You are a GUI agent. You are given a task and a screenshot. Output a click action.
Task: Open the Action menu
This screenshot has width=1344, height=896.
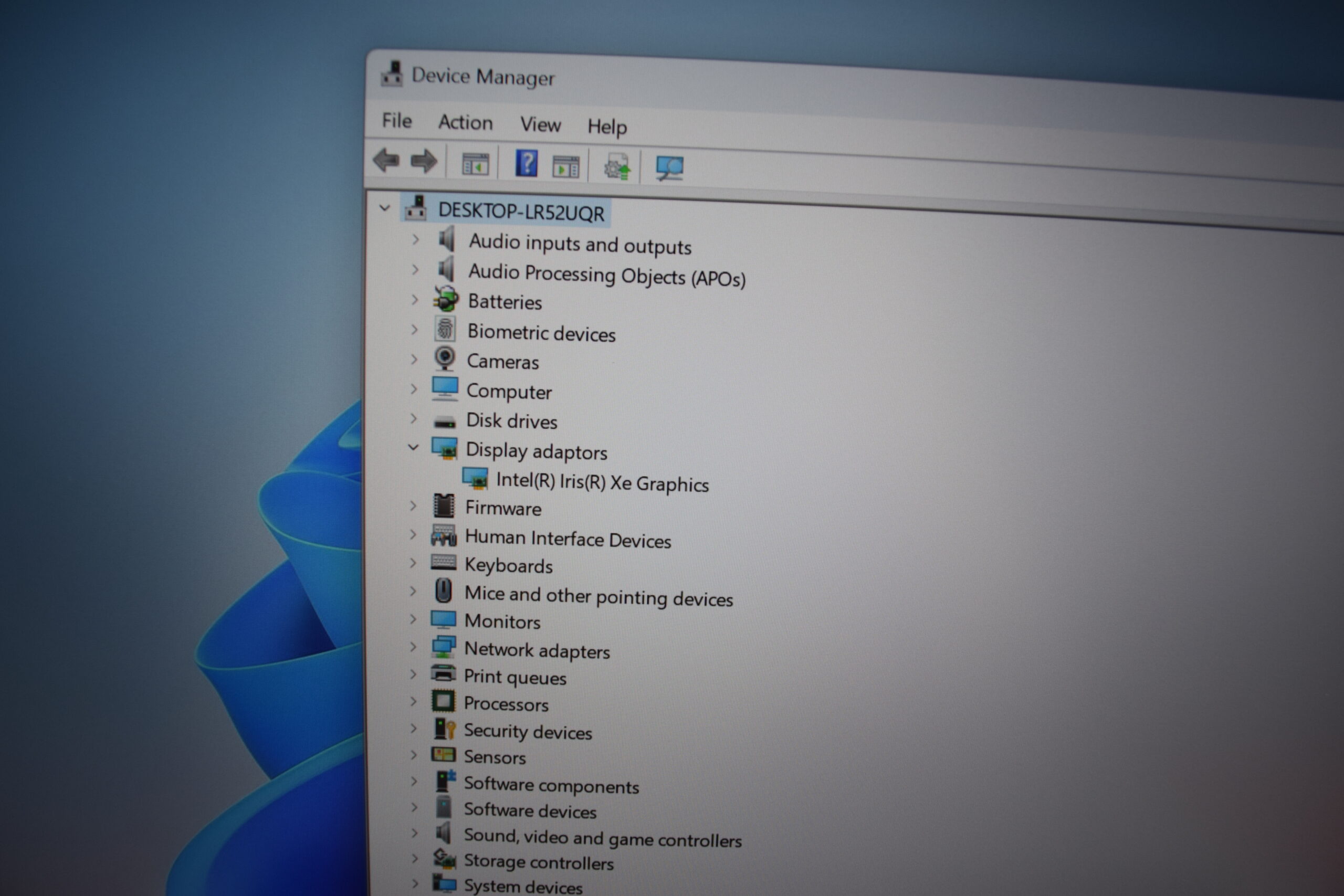(x=465, y=122)
